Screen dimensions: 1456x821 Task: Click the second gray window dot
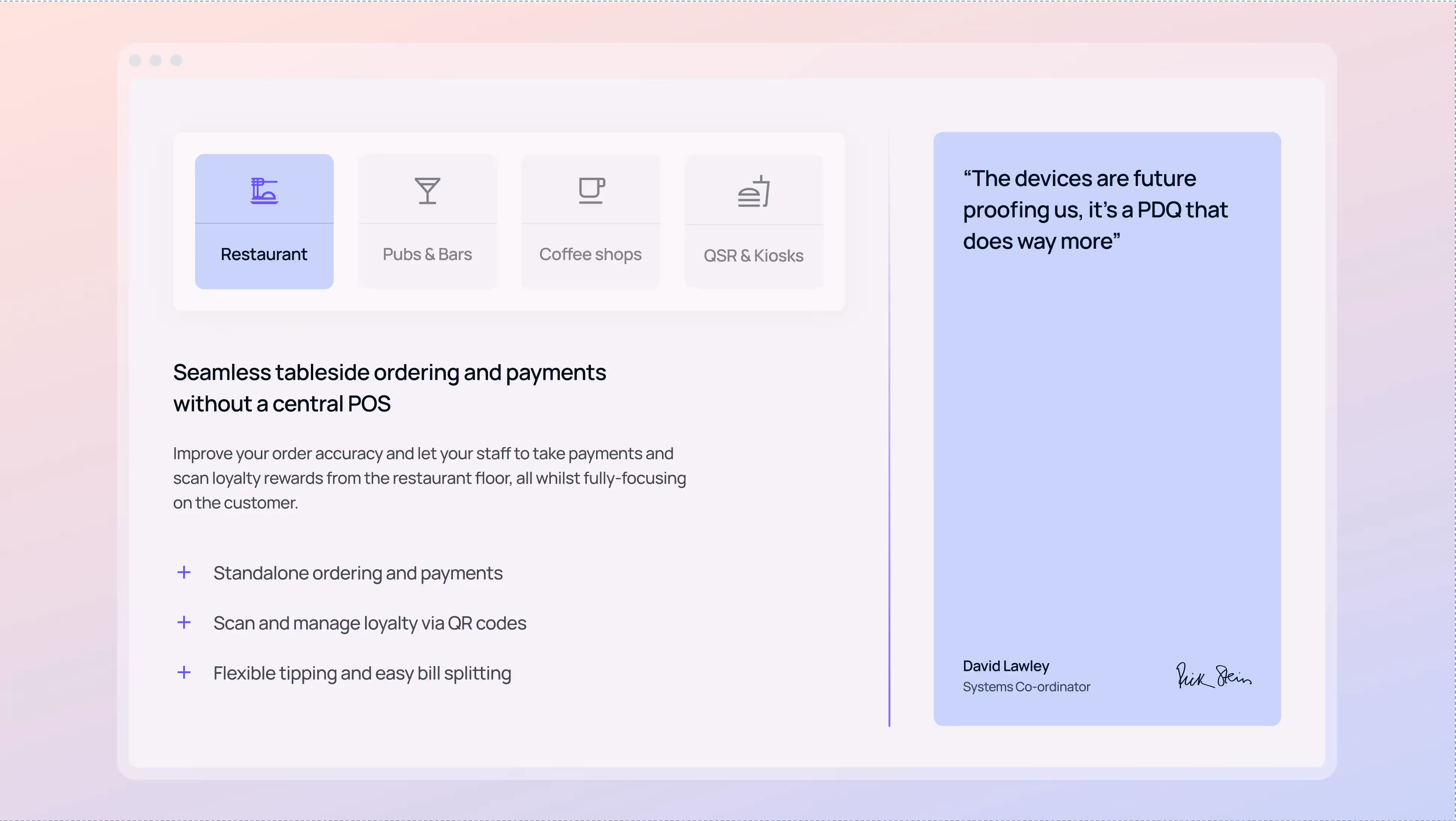156,61
